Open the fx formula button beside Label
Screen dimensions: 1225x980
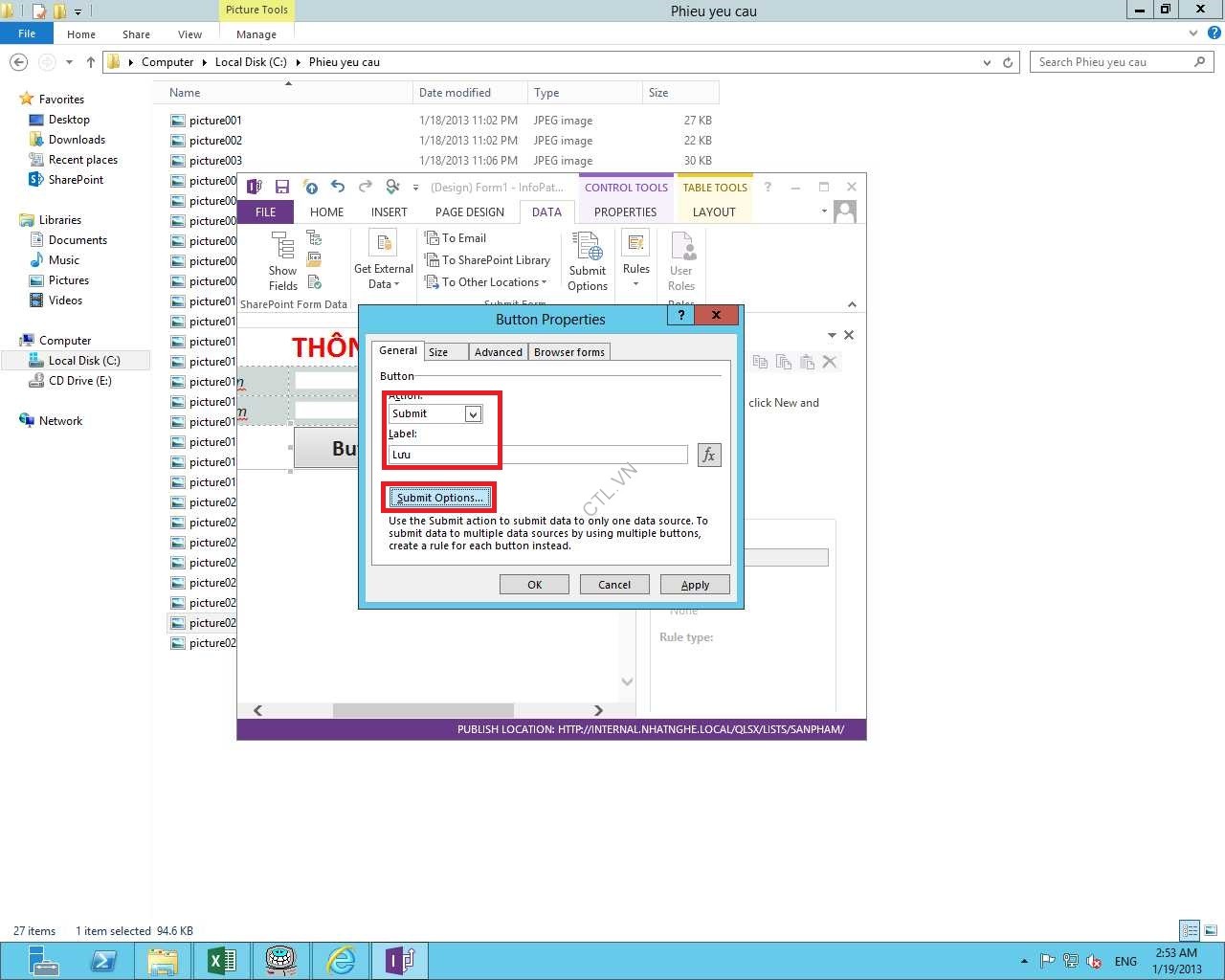708,455
